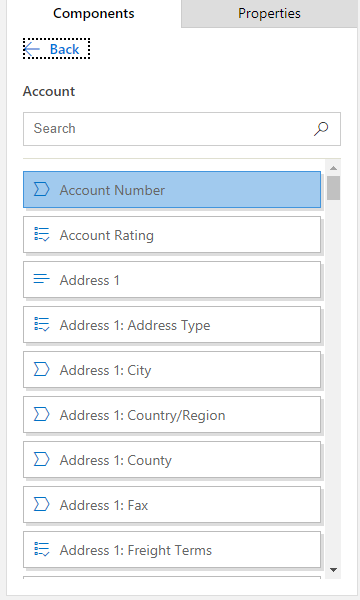
Task: Click the option set icon for Address Type
Action: [41, 324]
